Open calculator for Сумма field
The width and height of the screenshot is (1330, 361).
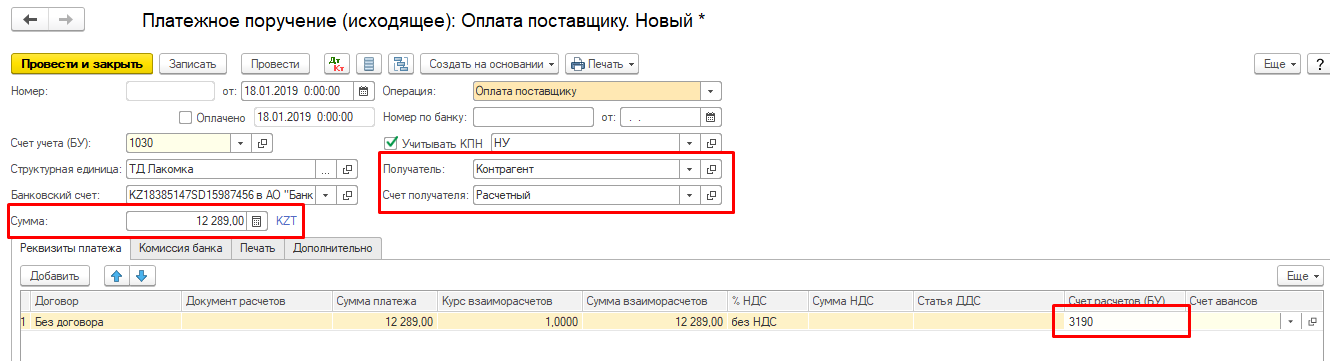coord(256,221)
